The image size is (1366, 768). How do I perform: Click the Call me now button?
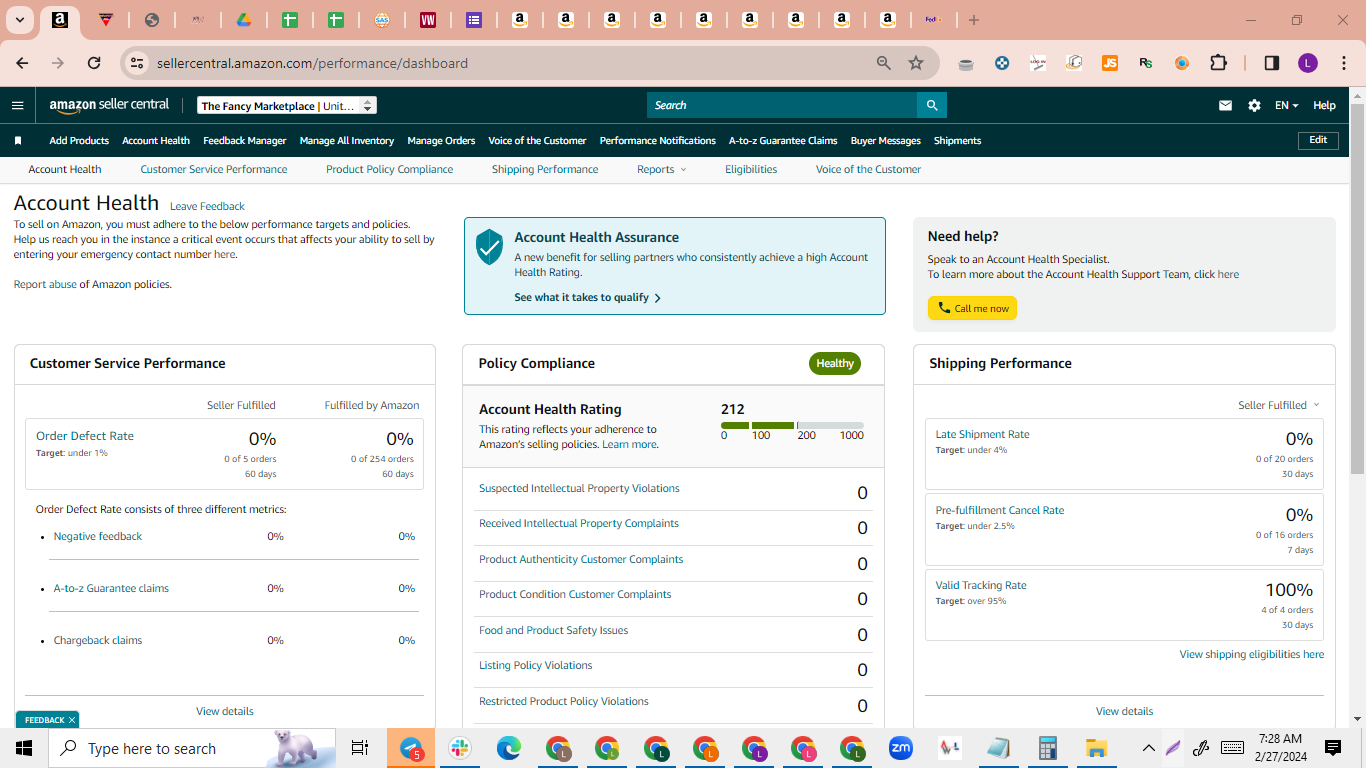click(972, 308)
